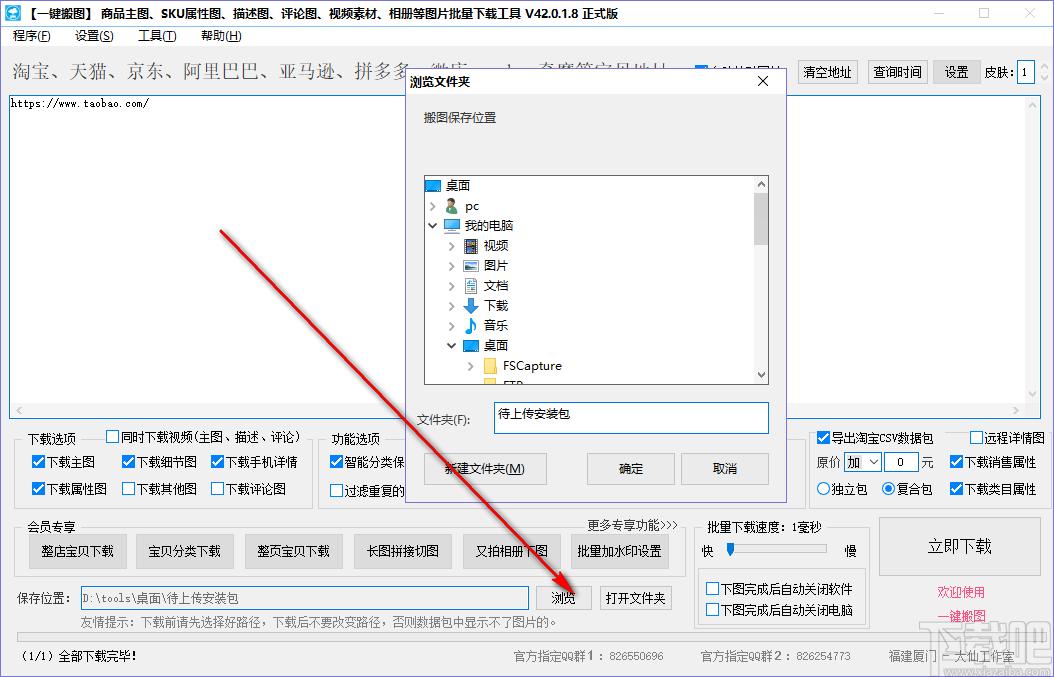Screen dimensions: 1054x677
Task: Click the 确定 button in dialog
Action: [631, 469]
